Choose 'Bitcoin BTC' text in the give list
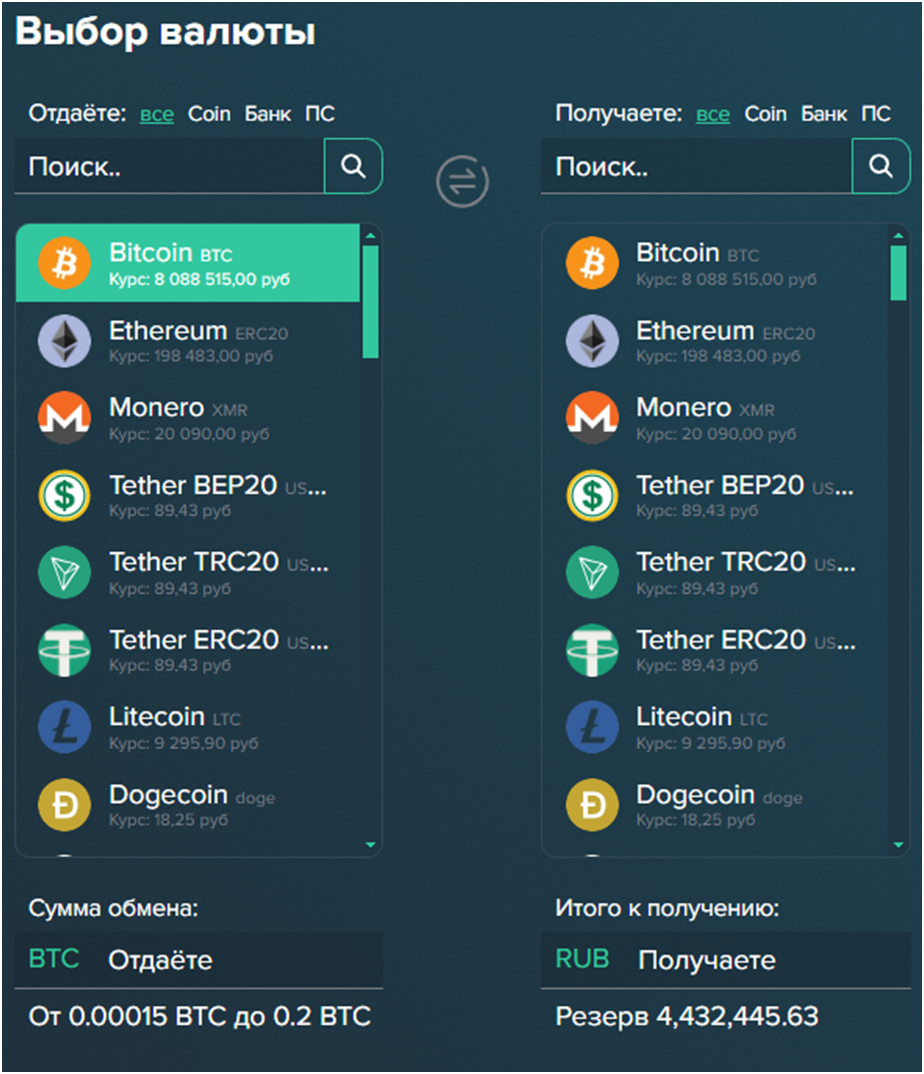 [171, 253]
